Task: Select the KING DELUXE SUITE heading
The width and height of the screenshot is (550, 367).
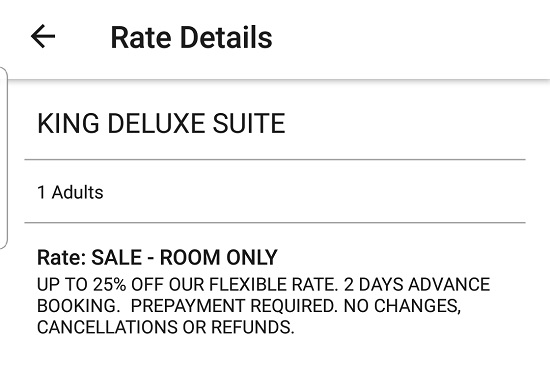Action: click(161, 124)
